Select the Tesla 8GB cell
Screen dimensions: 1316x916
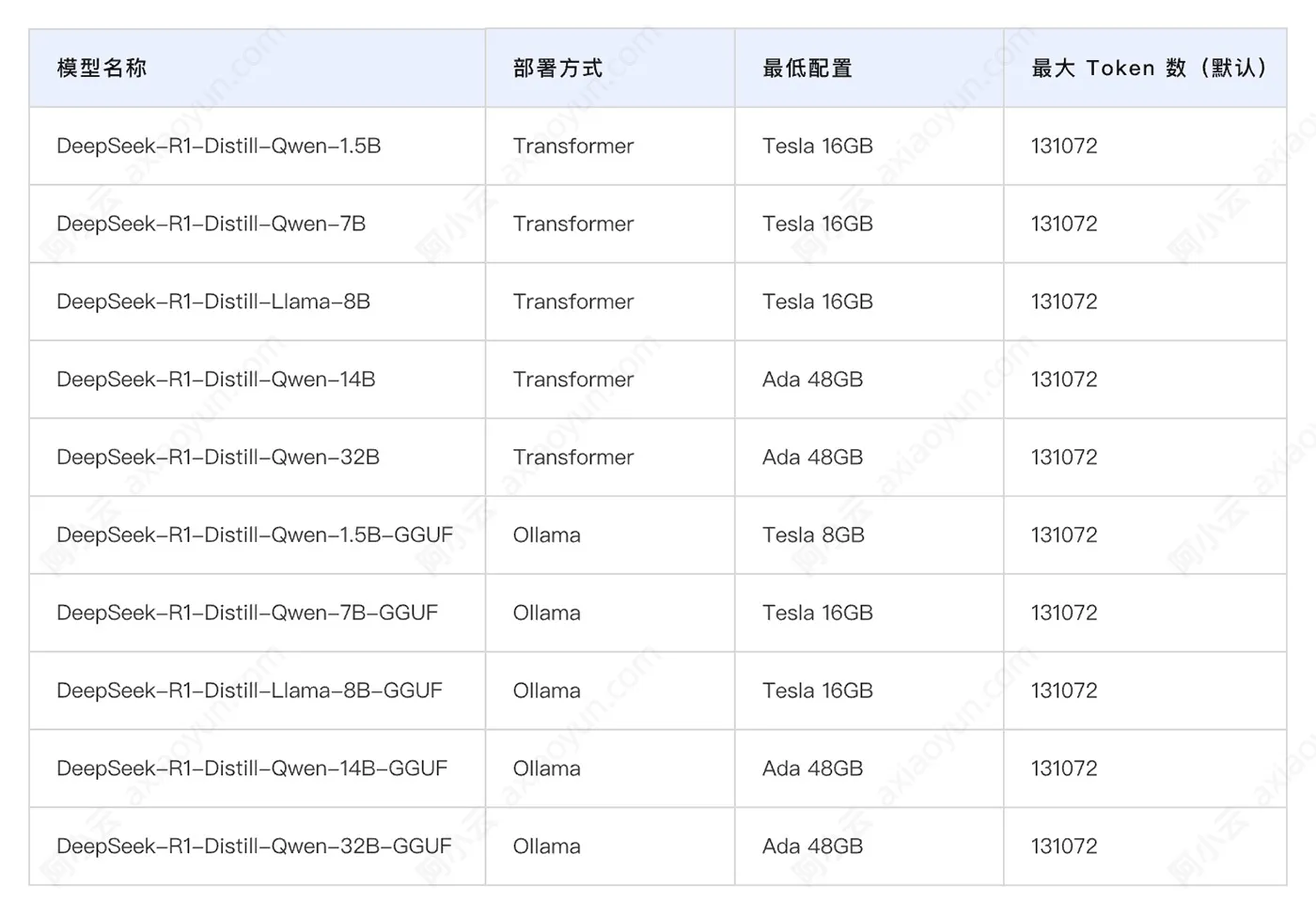[814, 535]
